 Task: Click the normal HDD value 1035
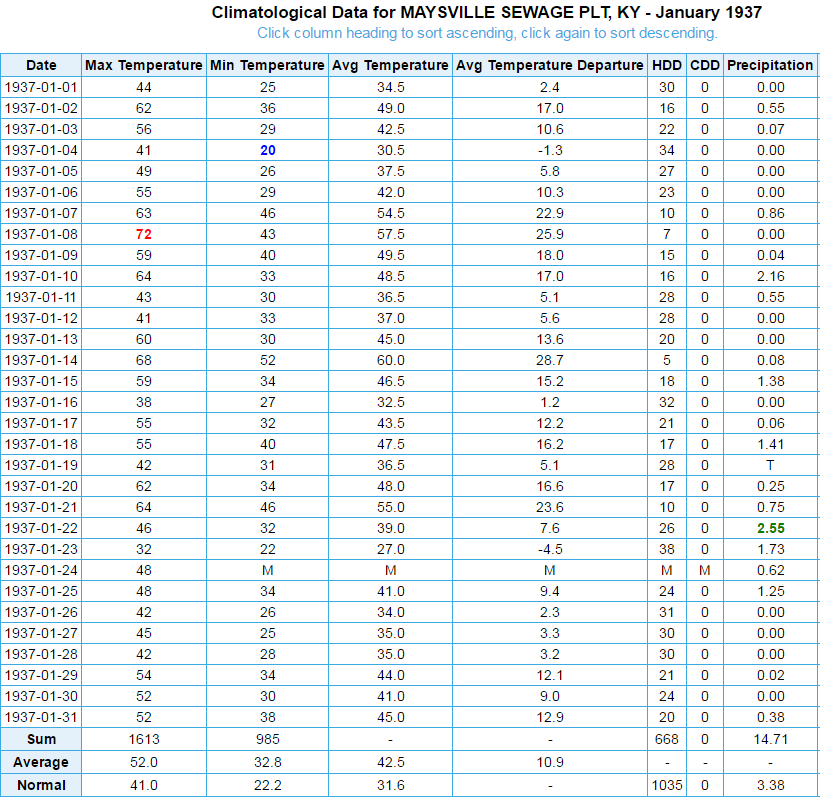pyautogui.click(x=667, y=785)
